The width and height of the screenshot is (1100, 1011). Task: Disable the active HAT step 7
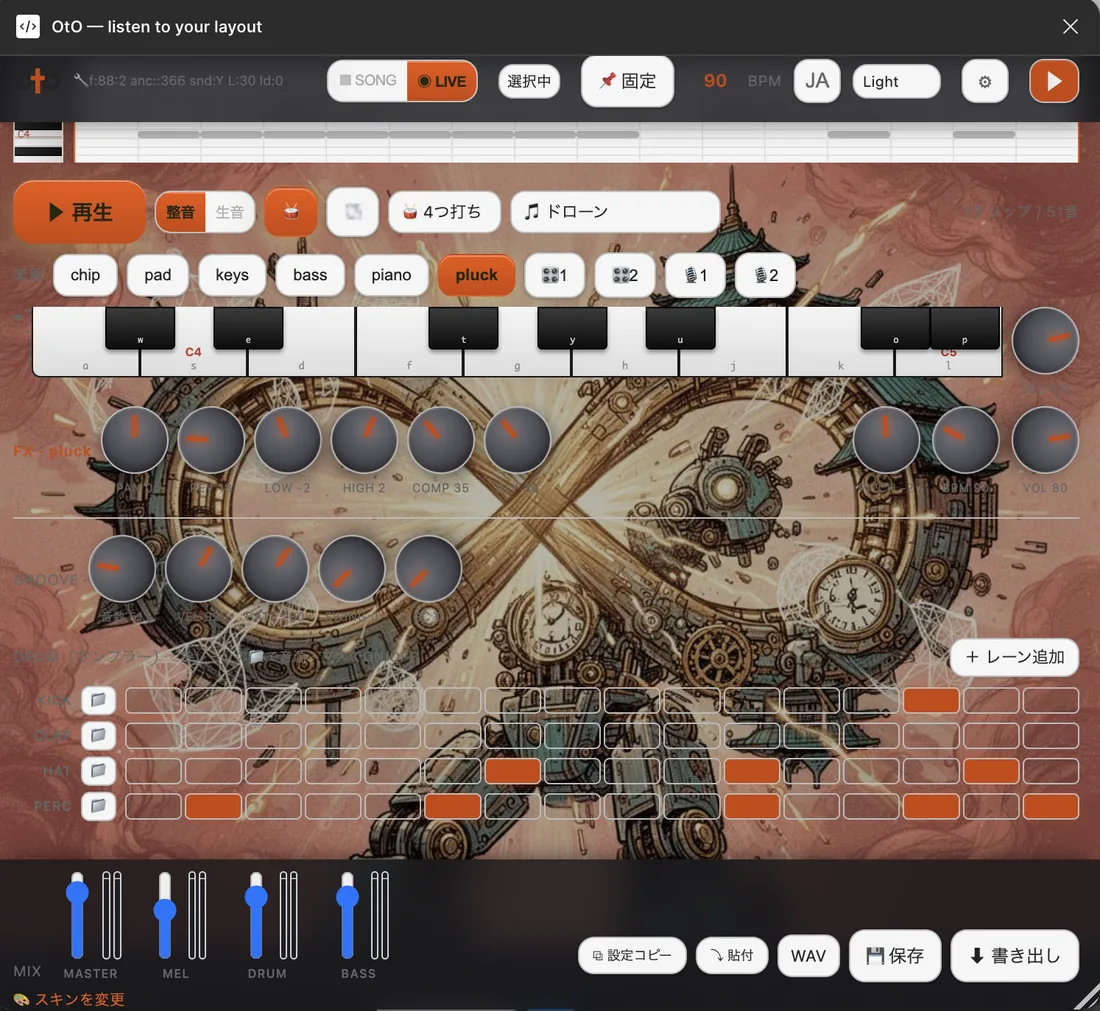point(513,771)
